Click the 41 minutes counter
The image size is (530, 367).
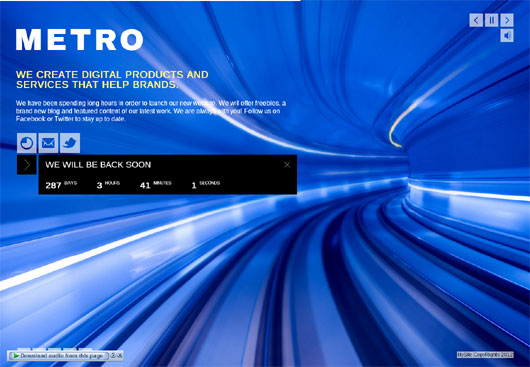(x=155, y=185)
